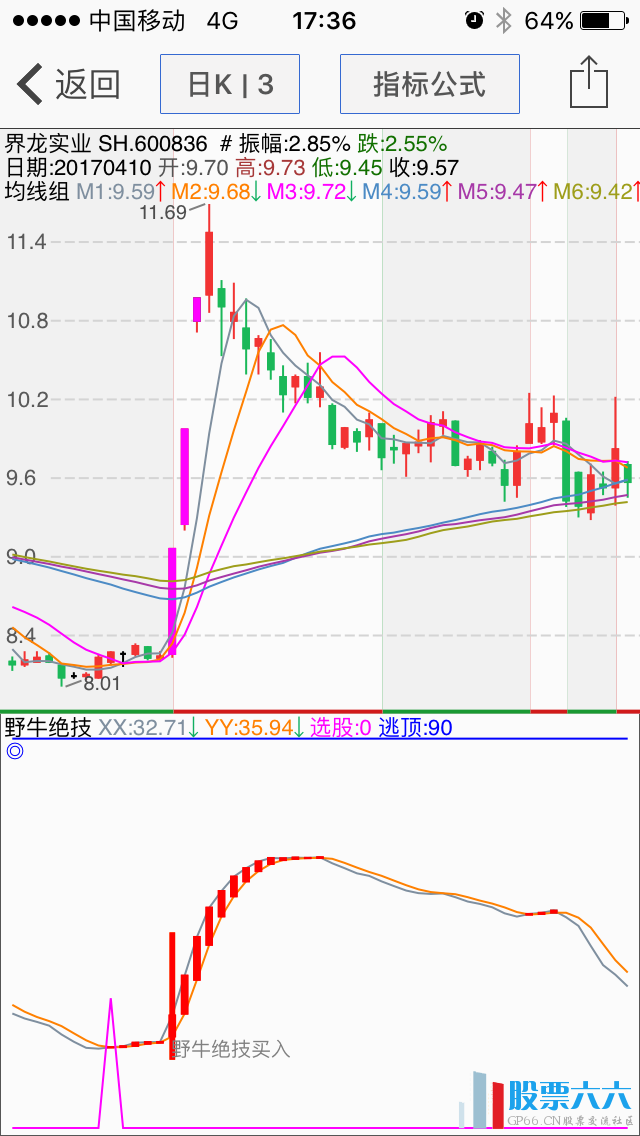Tap the 逃顶:90 indicator value
The image size is (640, 1136).
pos(415,727)
